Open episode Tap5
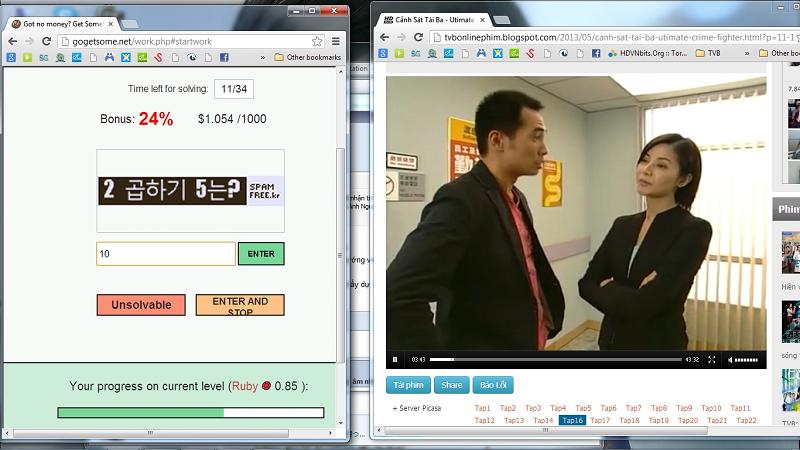The height and width of the screenshot is (450, 800). click(583, 408)
